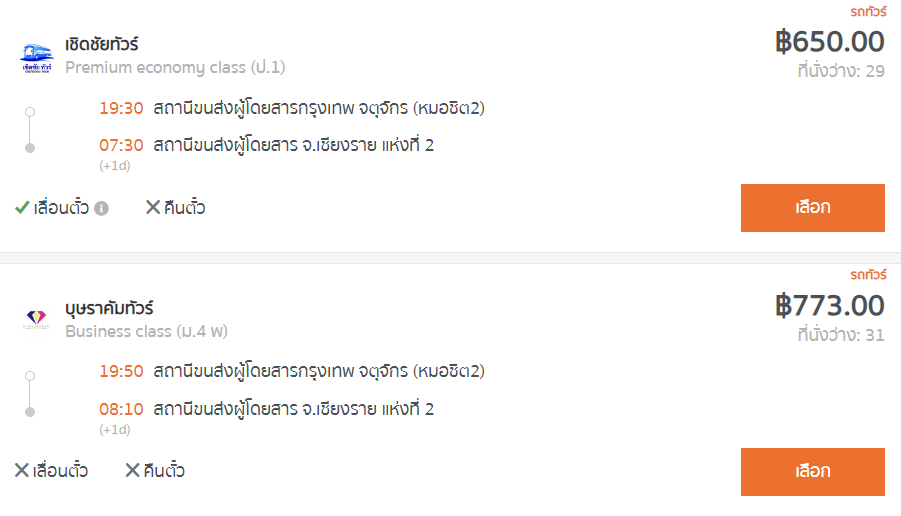The width and height of the screenshot is (901, 516).
Task: Click the X icon next to เลื่อนตั๋ว on the บุษราคัมทัวร์ trip
Action: click(21, 470)
